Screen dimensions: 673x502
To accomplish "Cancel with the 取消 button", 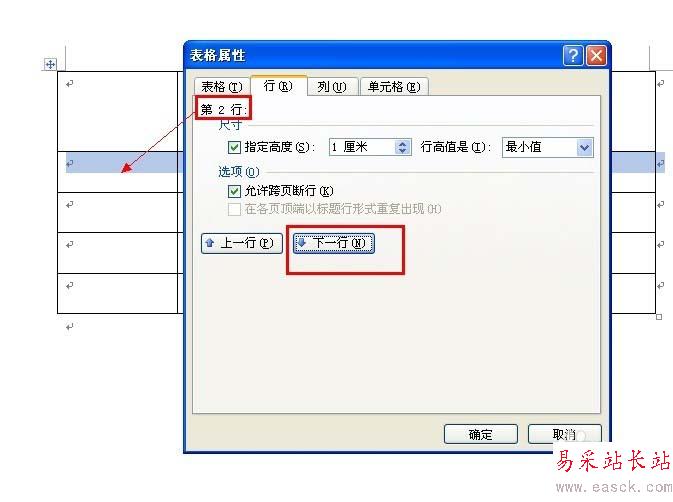I will pos(564,435).
